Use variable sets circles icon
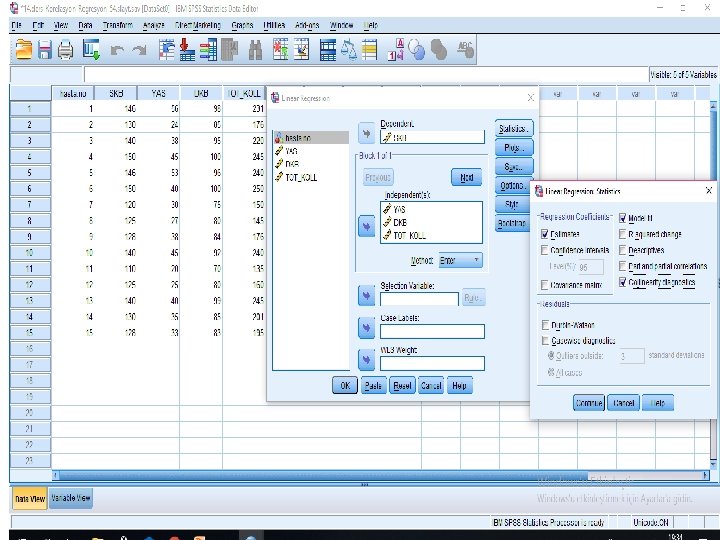Screen dimensions: 720x540 coord(416,50)
